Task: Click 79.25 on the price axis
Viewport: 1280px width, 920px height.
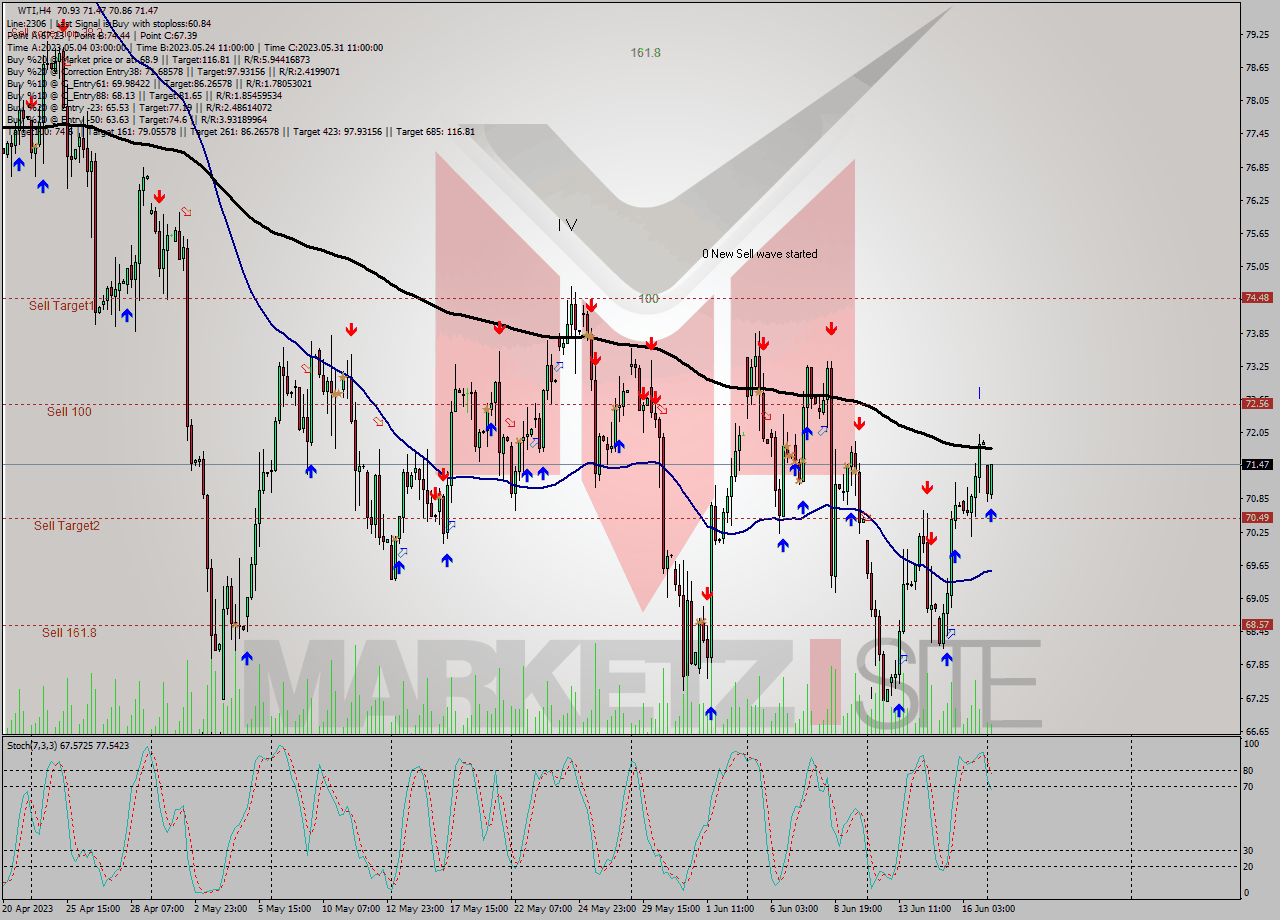Action: click(1257, 35)
